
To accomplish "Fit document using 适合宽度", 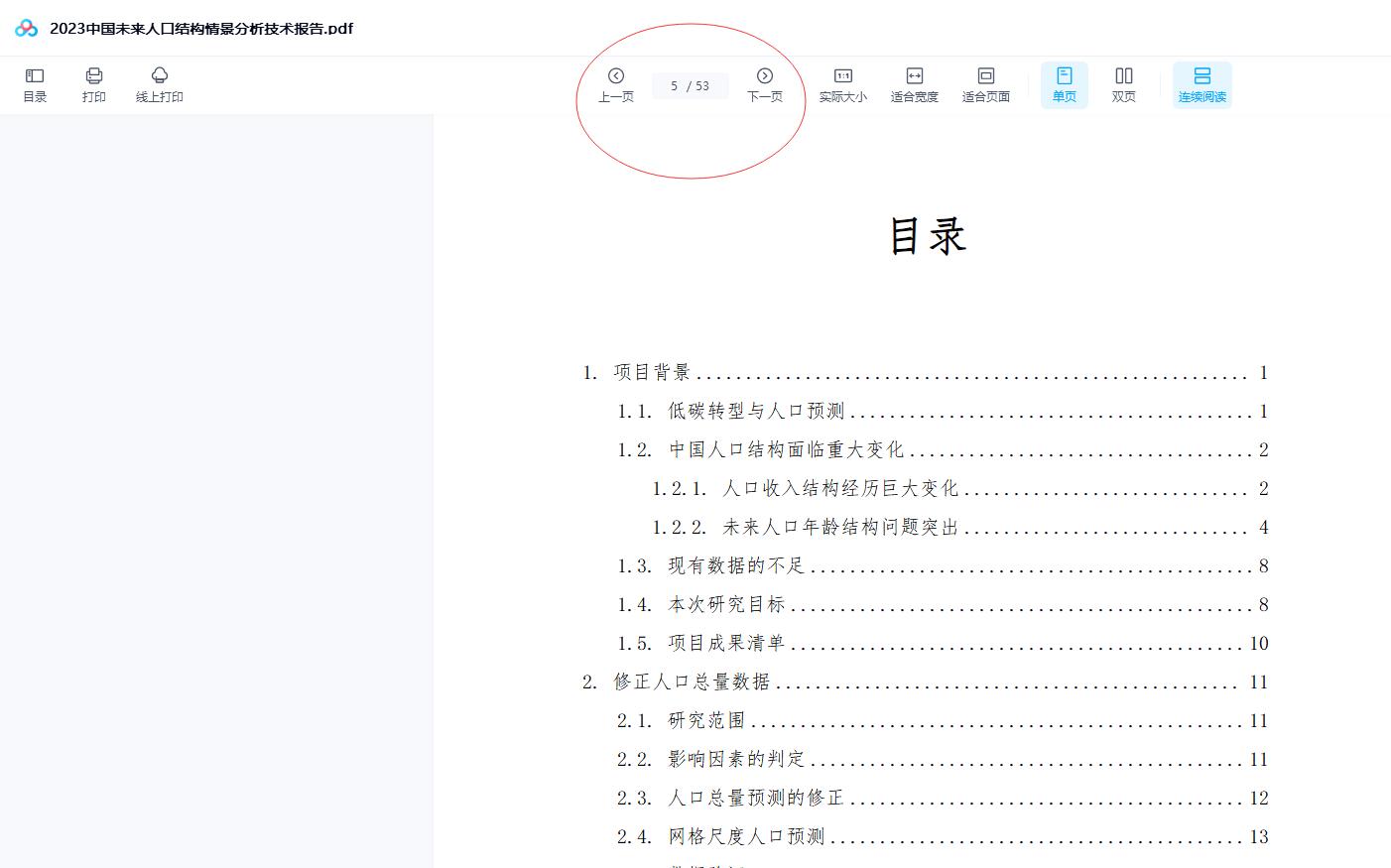I will click(914, 84).
